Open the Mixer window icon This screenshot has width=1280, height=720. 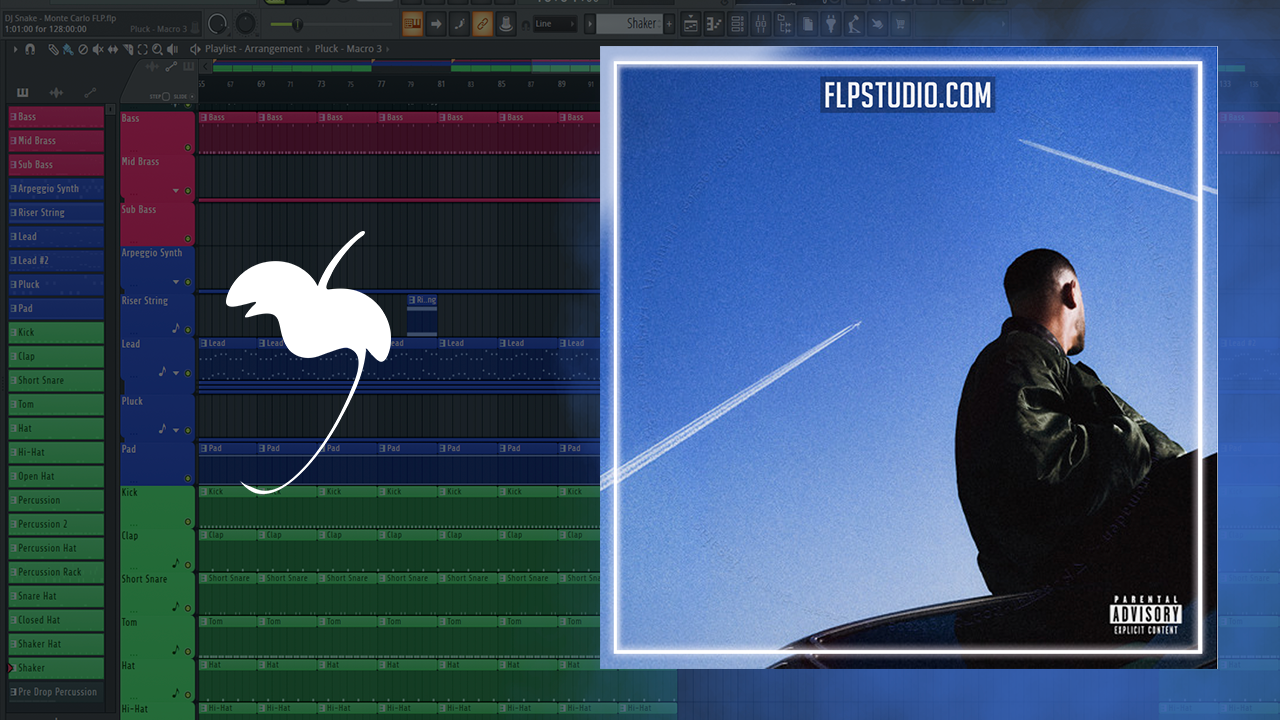(761, 24)
